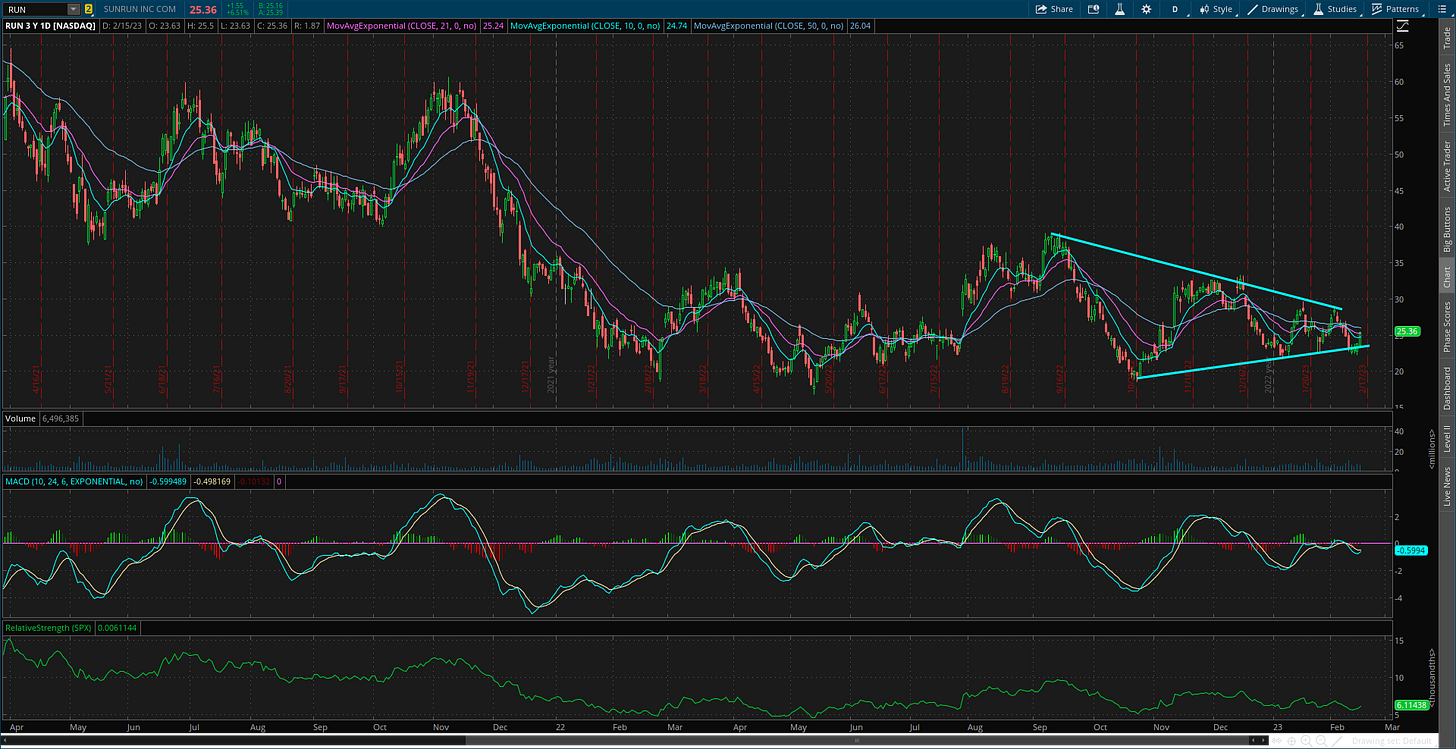1456x749 pixels.
Task: Open the Drawings menu
Action: pos(1274,9)
